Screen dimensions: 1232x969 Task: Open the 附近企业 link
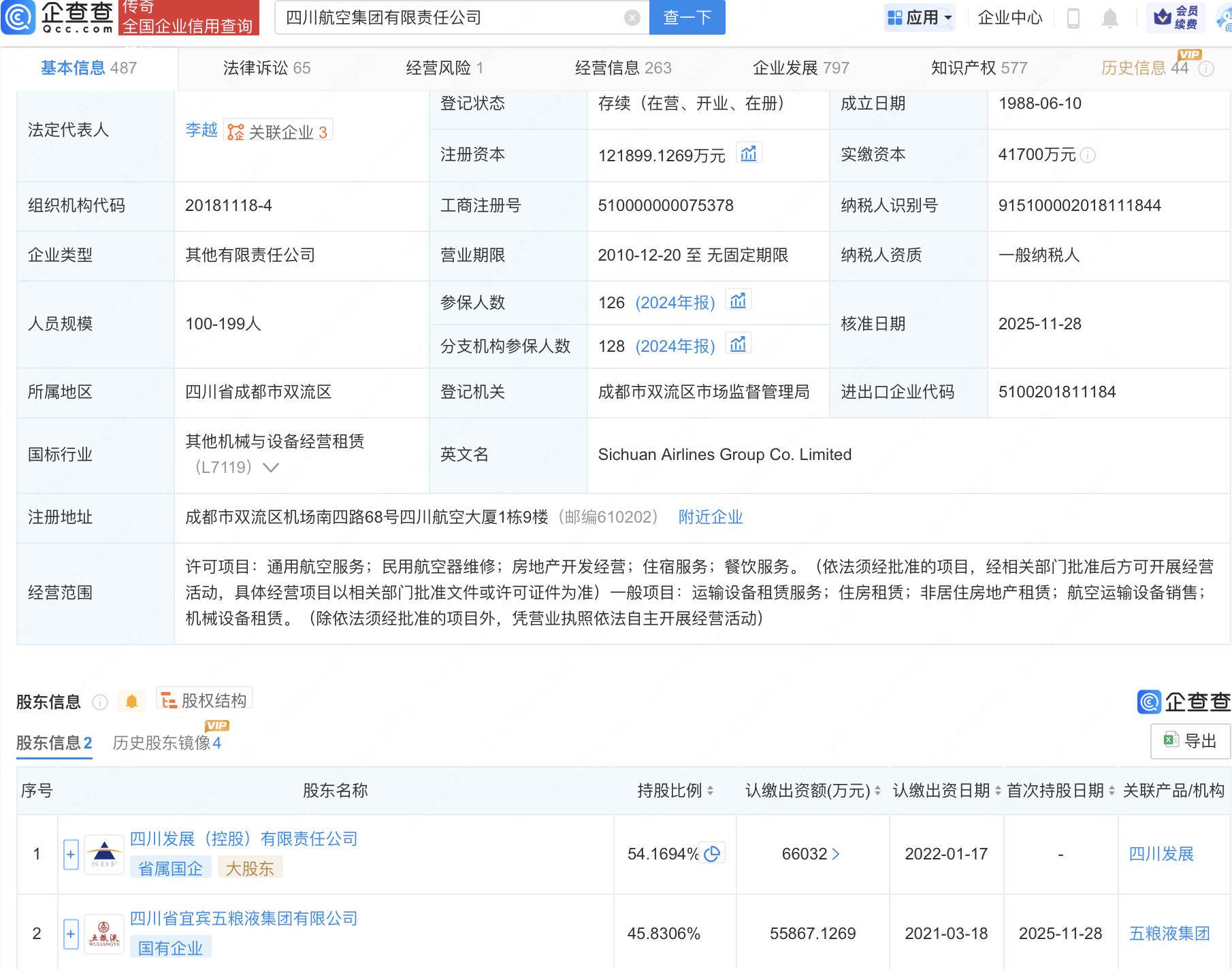click(x=710, y=516)
